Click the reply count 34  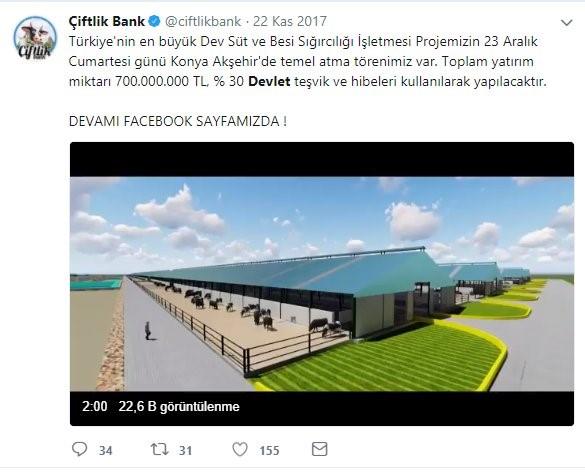pos(106,450)
